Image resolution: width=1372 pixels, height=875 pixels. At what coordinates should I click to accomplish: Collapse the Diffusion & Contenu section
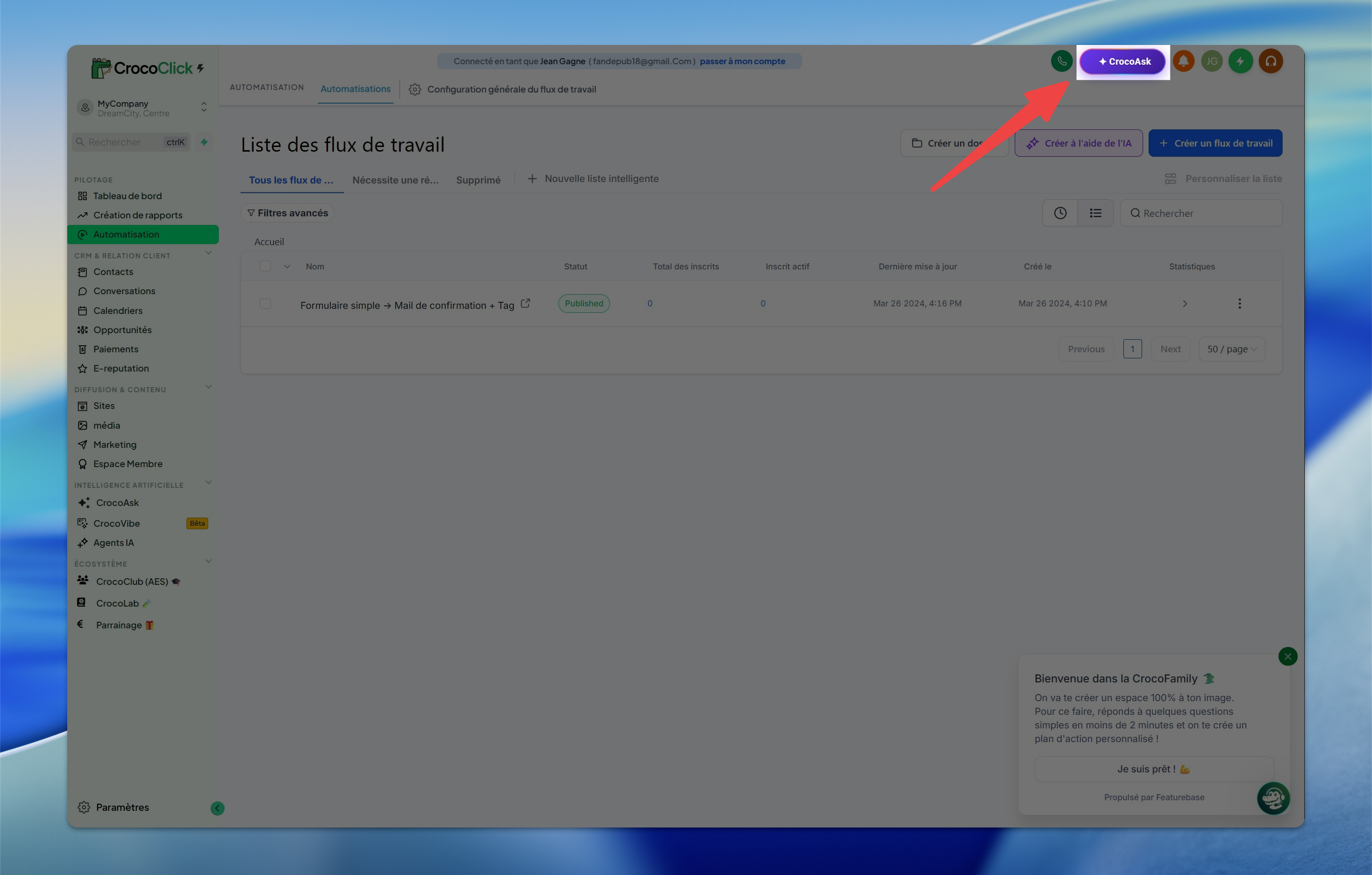pos(209,387)
